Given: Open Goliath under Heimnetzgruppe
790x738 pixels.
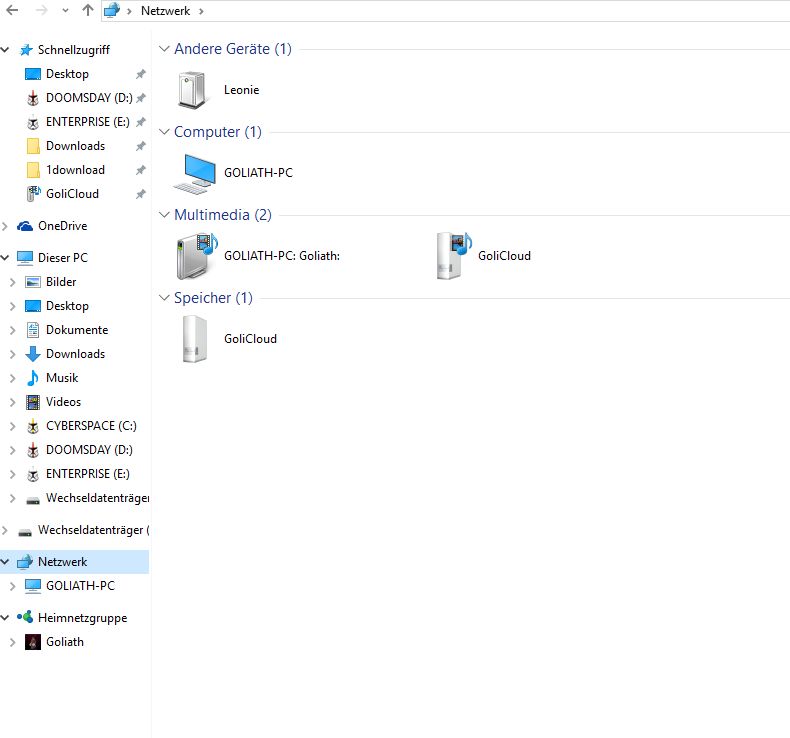Looking at the screenshot, I should 64,642.
